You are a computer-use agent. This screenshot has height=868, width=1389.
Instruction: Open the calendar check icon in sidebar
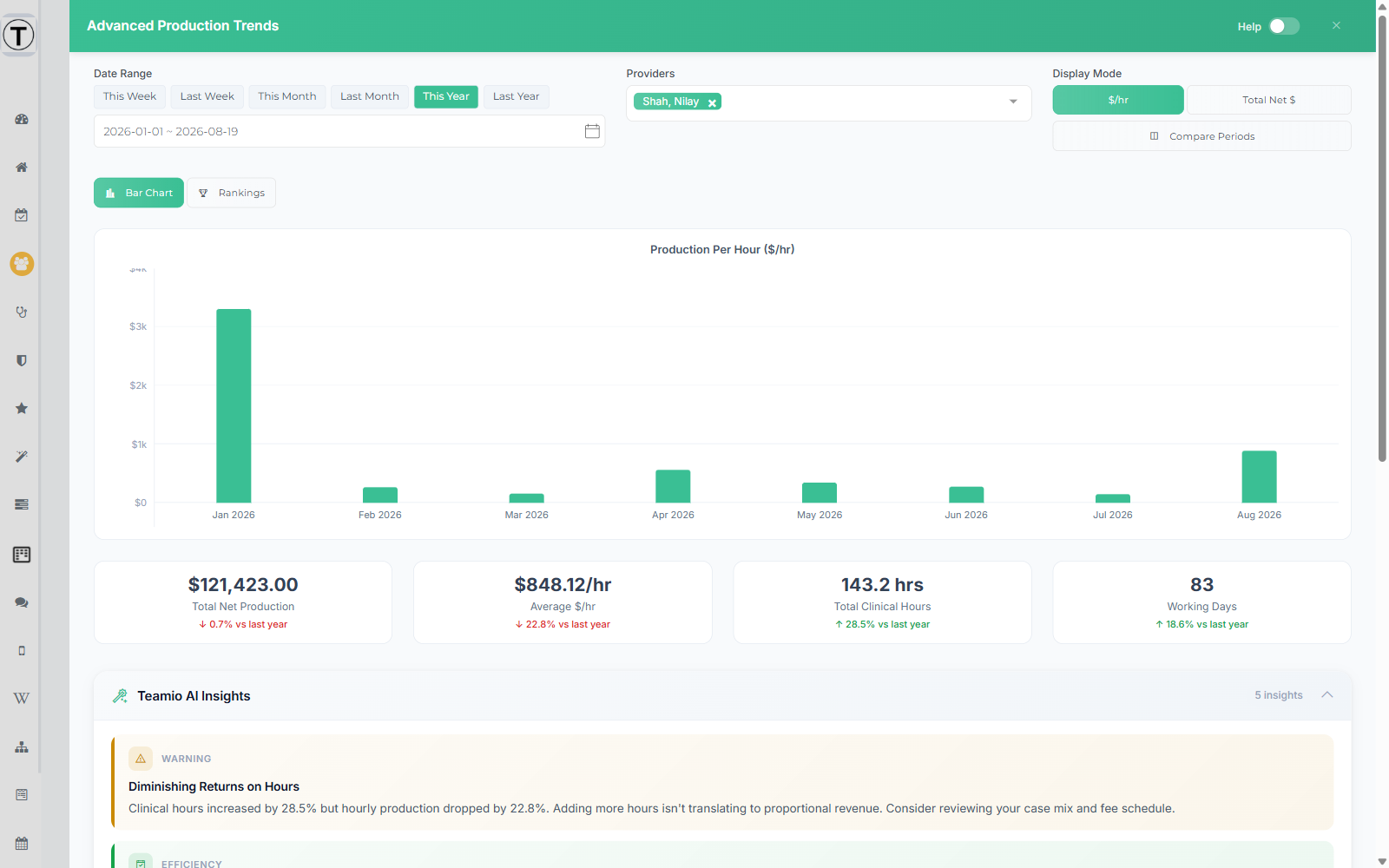pos(22,215)
